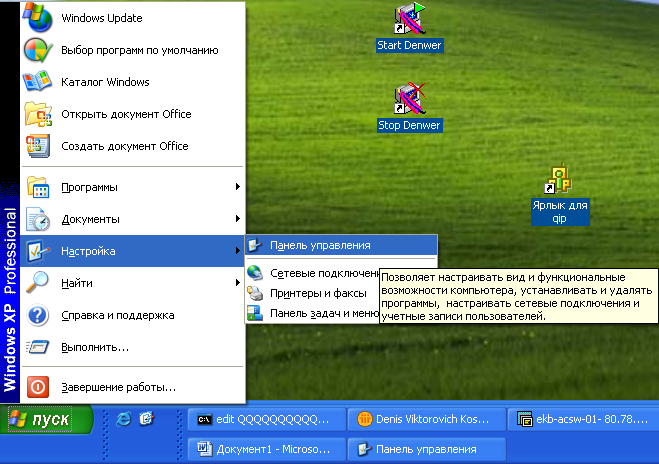The image size is (659, 464).
Task: Click the default programs shield icon
Action: pyautogui.click(x=38, y=50)
